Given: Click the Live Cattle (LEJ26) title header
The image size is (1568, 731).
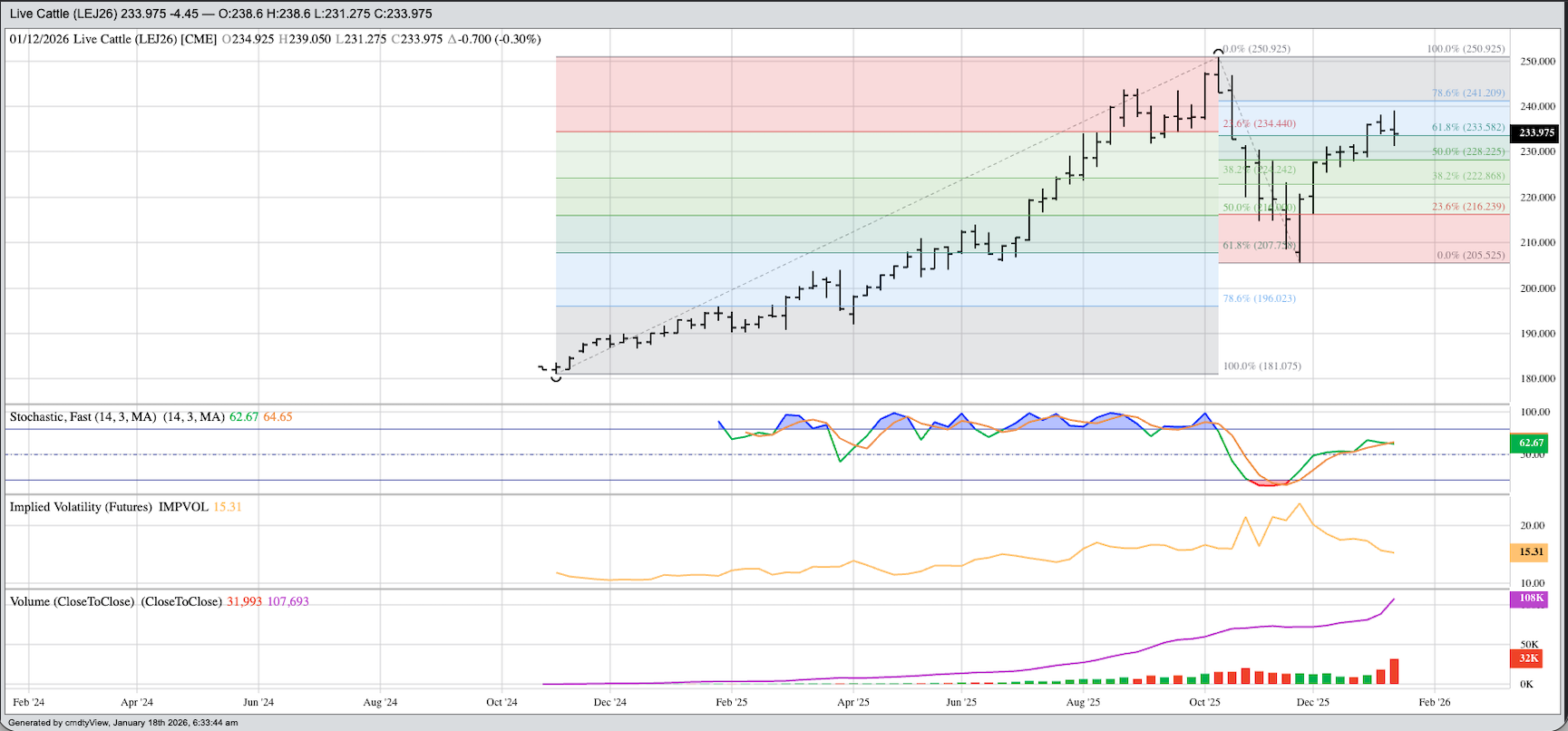Looking at the screenshot, I should [220, 14].
